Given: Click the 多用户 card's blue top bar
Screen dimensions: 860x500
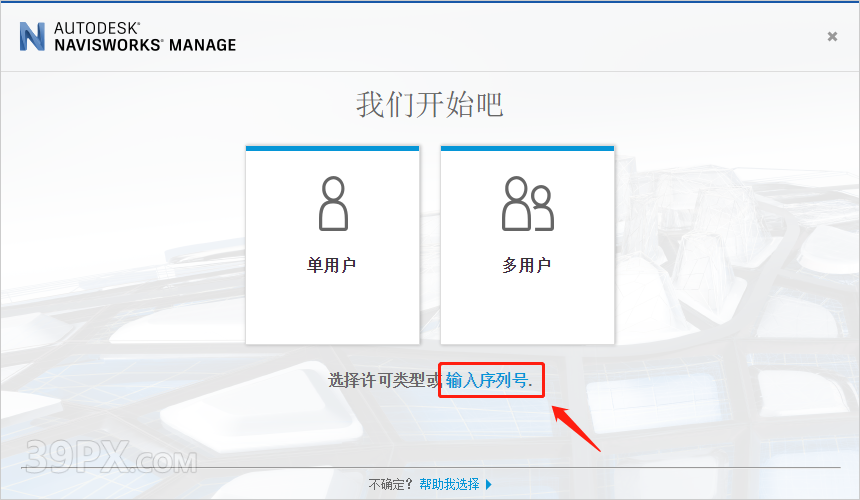Looking at the screenshot, I should click(527, 148).
